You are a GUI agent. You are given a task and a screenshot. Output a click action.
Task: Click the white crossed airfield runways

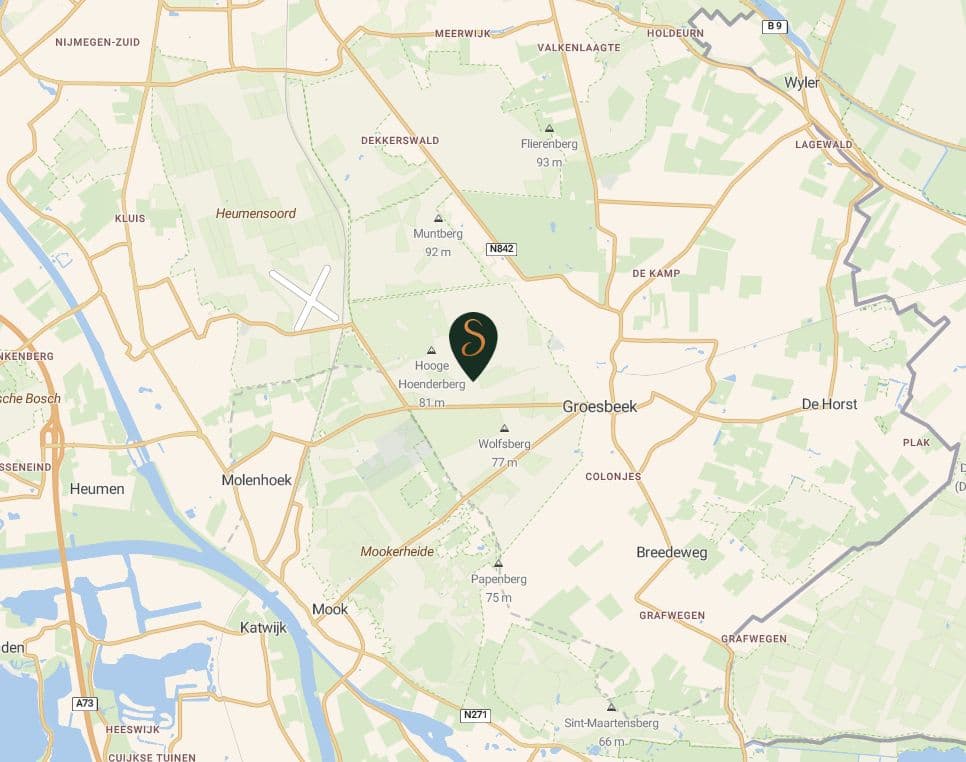306,297
